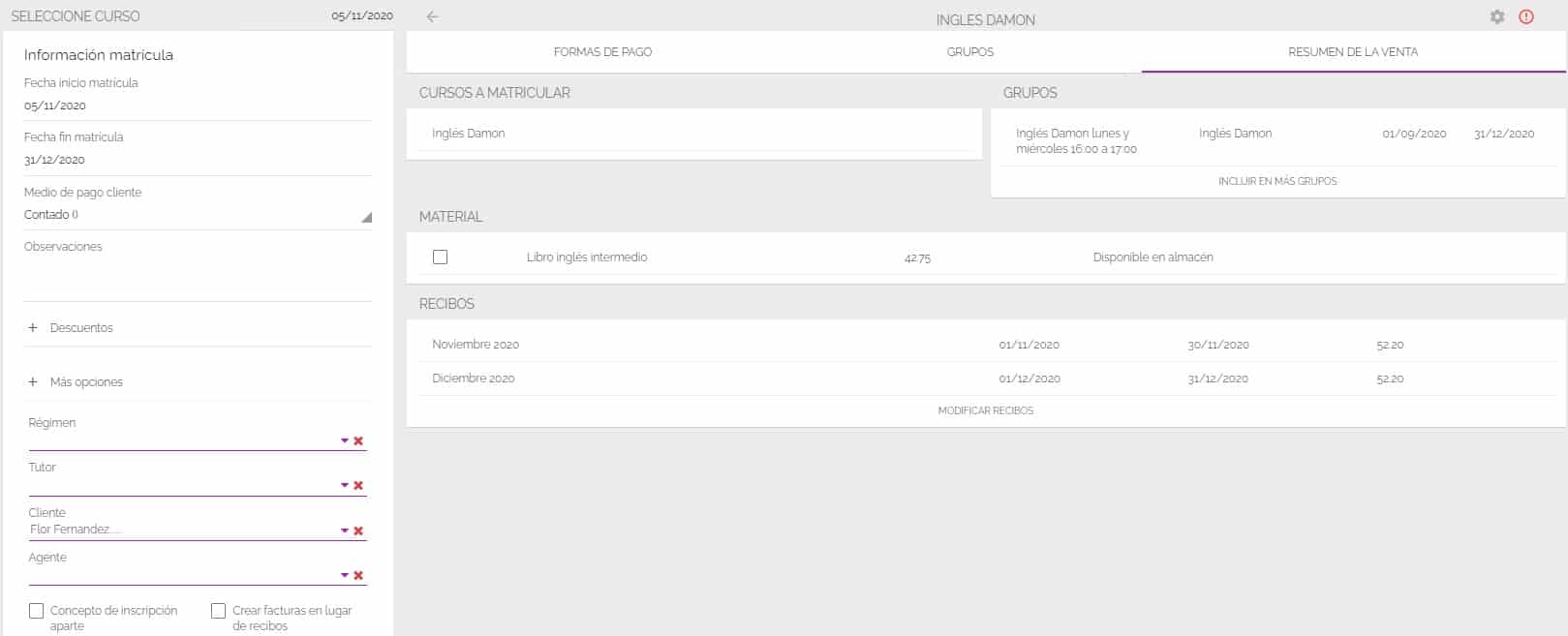Screen dimensions: 1568x636
Task: Go back with the left arrow icon
Action: point(433,16)
